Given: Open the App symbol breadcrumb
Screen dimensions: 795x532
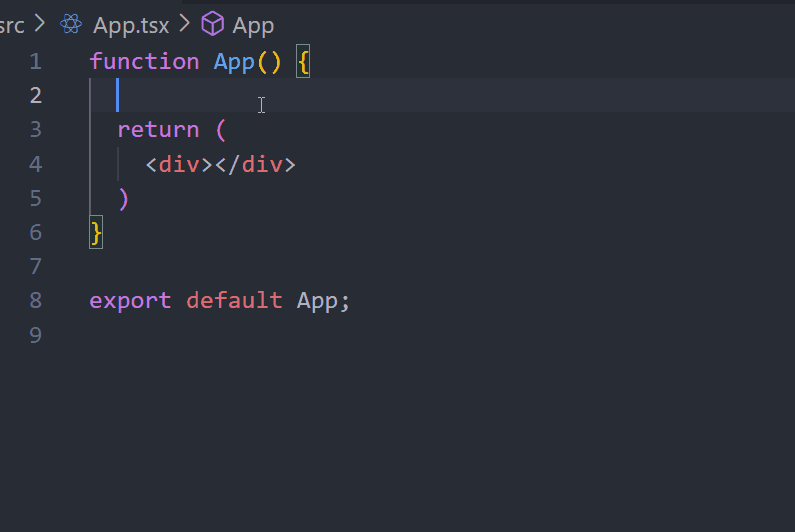Looking at the screenshot, I should (x=253, y=25).
